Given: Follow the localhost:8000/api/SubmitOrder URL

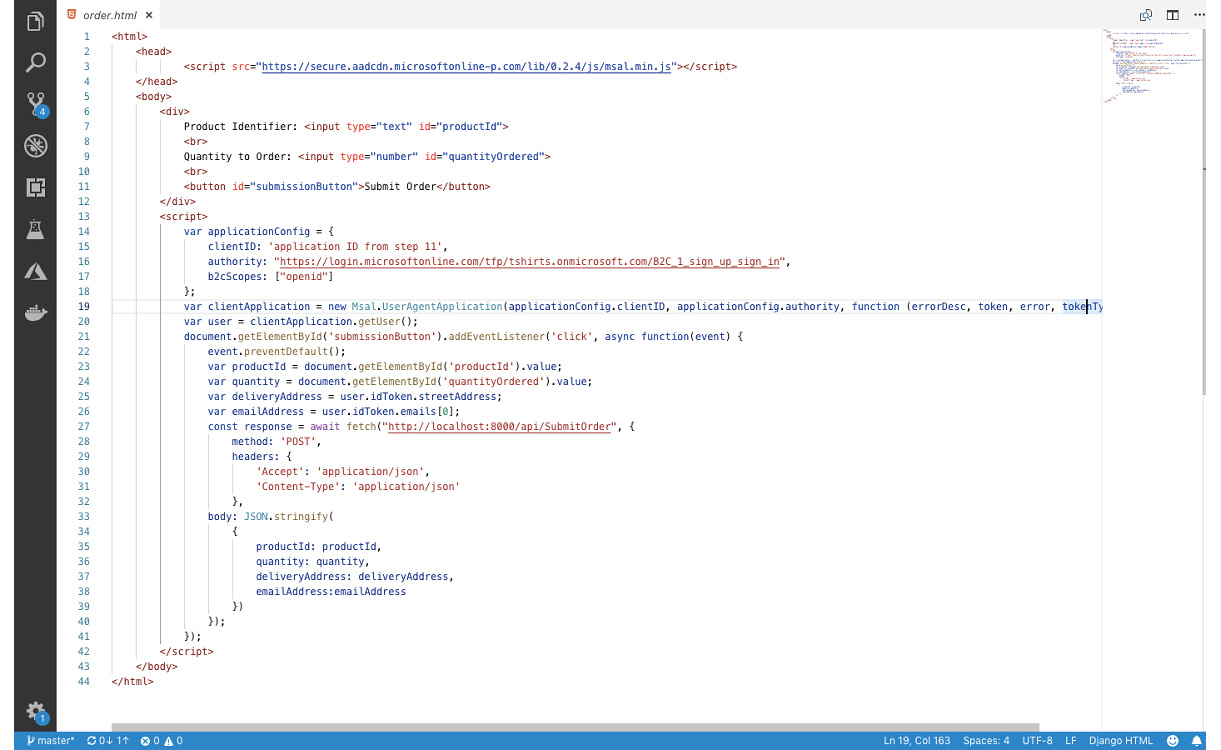Looking at the screenshot, I should 499,426.
